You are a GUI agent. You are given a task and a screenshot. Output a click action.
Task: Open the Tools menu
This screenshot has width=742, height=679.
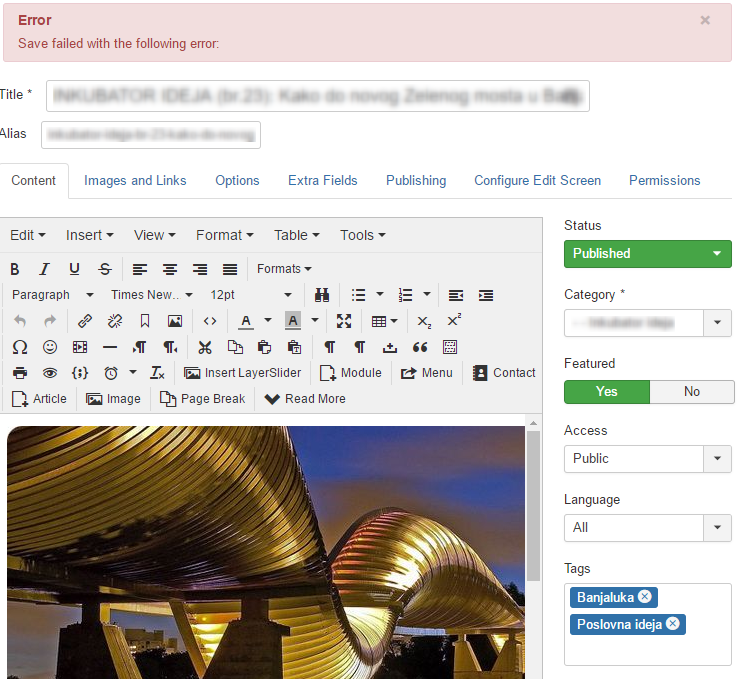[362, 235]
